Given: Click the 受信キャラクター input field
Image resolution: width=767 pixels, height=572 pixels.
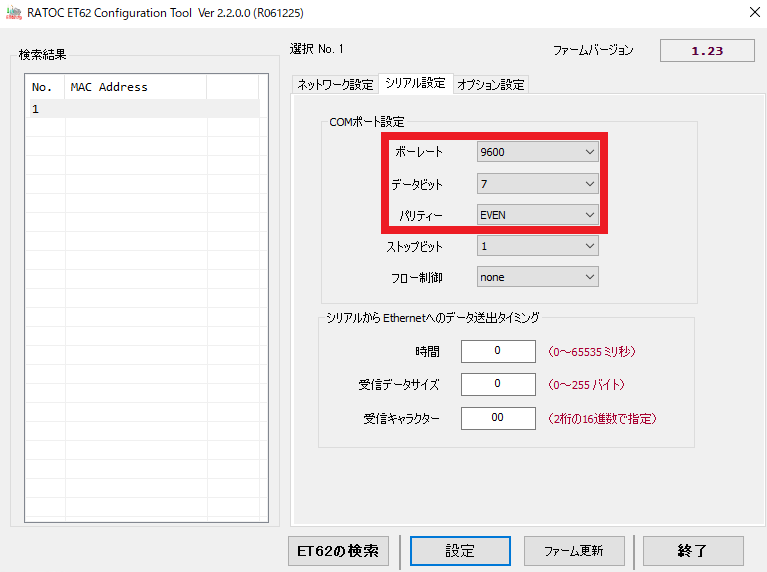Looking at the screenshot, I should tap(498, 418).
